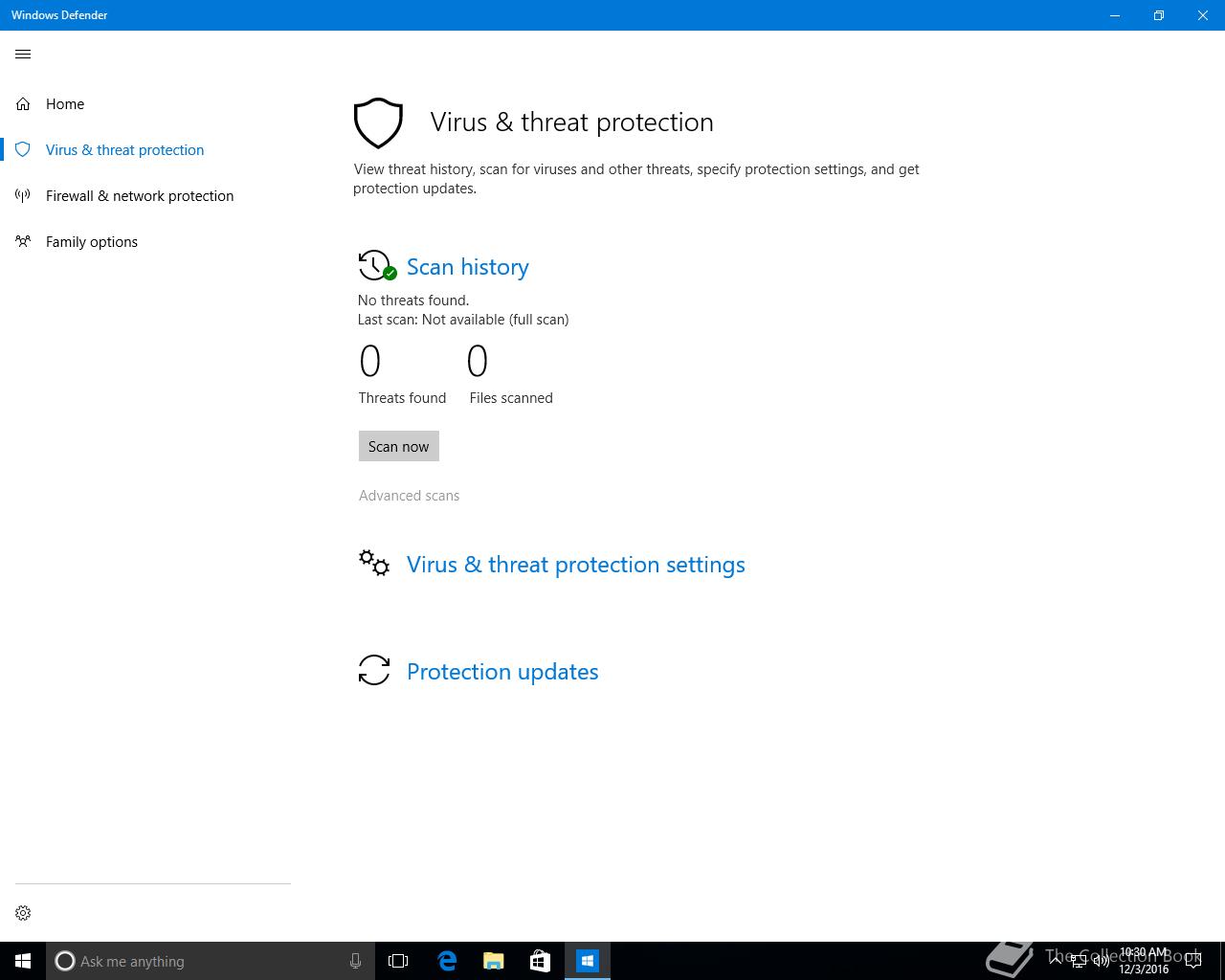Click the Home house icon
Viewport: 1225px width, 980px height.
(x=23, y=103)
